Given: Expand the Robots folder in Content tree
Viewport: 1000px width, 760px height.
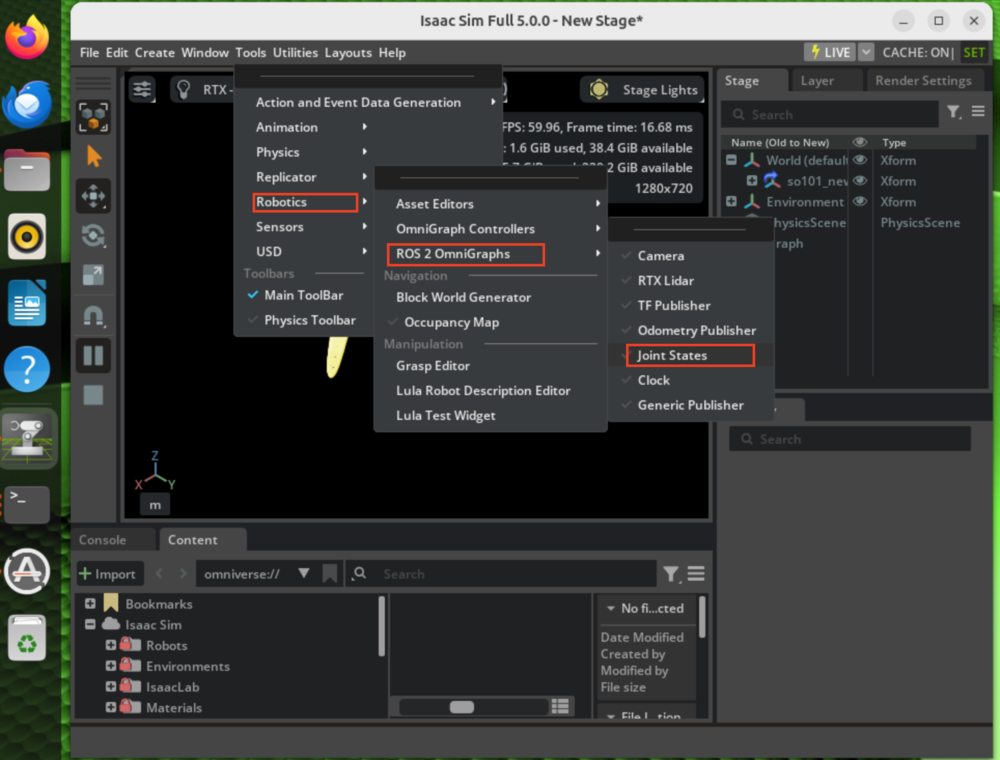Looking at the screenshot, I should tap(111, 646).
